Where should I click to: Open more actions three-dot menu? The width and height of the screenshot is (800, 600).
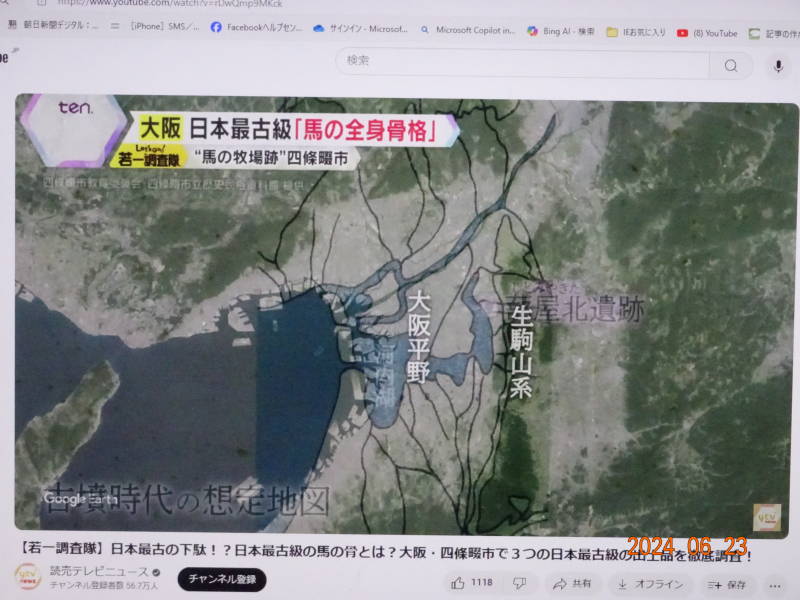coord(775,586)
